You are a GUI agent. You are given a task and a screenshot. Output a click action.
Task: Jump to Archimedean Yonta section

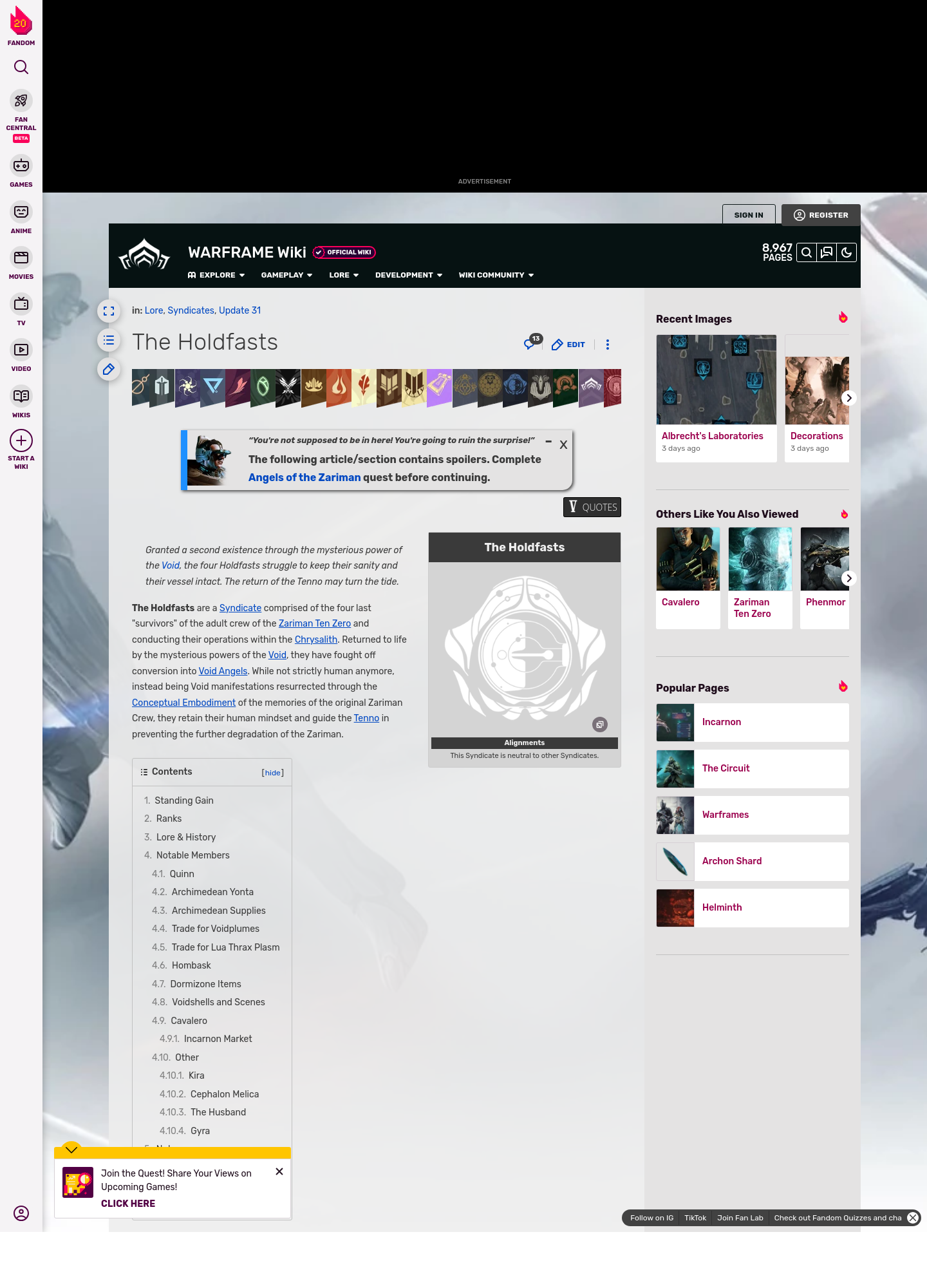coord(212,892)
